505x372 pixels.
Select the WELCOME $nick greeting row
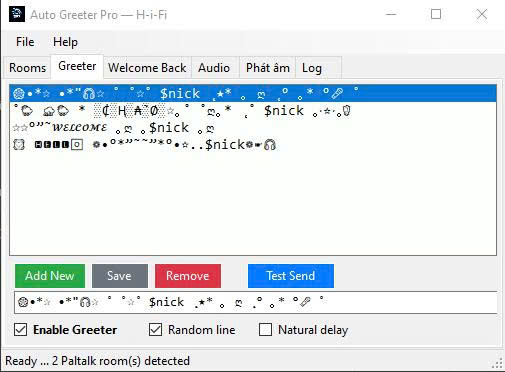[253, 127]
